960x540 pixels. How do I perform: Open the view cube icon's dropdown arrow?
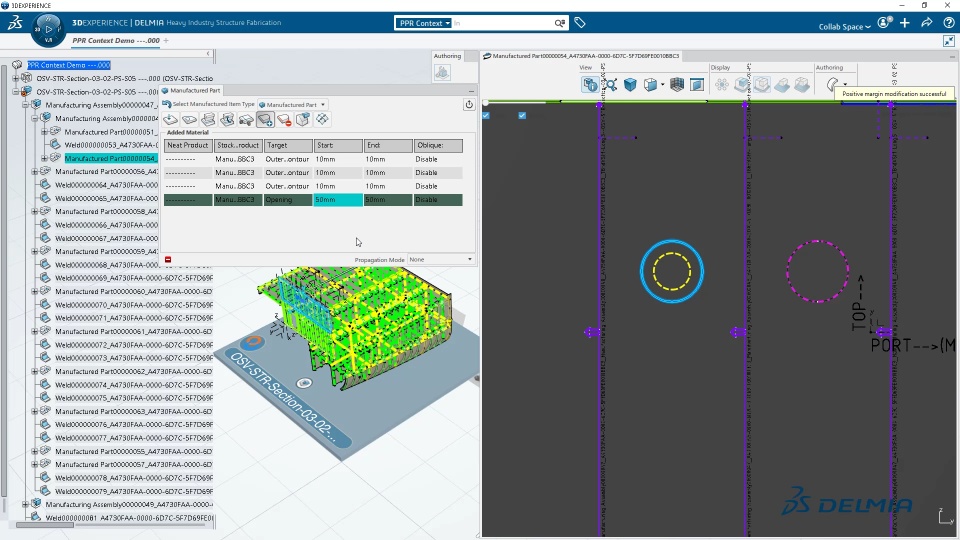662,84
